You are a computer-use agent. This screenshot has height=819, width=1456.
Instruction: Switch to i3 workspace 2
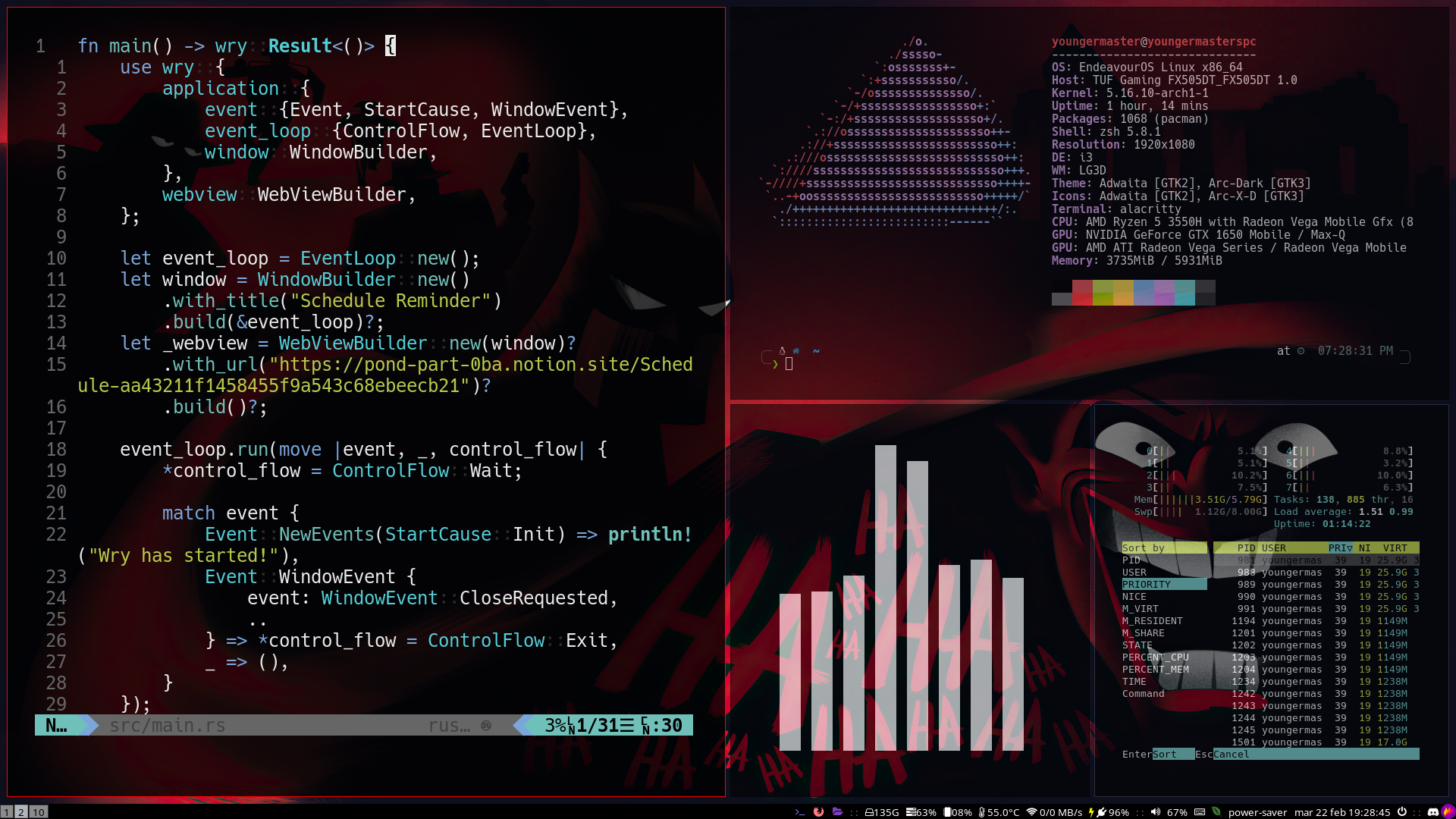coord(21,812)
